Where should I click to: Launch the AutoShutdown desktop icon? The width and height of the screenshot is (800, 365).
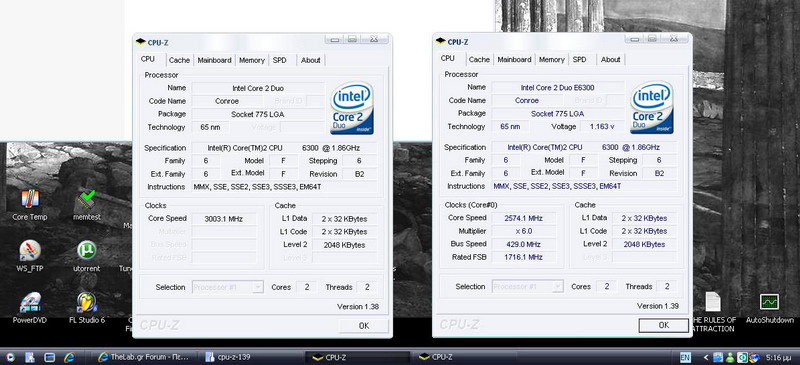769,308
